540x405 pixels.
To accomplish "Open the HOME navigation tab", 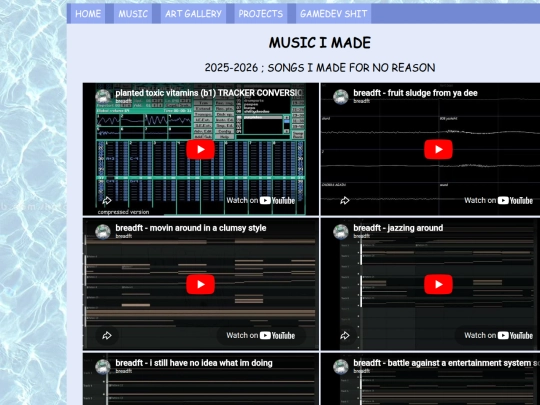I will pos(88,14).
